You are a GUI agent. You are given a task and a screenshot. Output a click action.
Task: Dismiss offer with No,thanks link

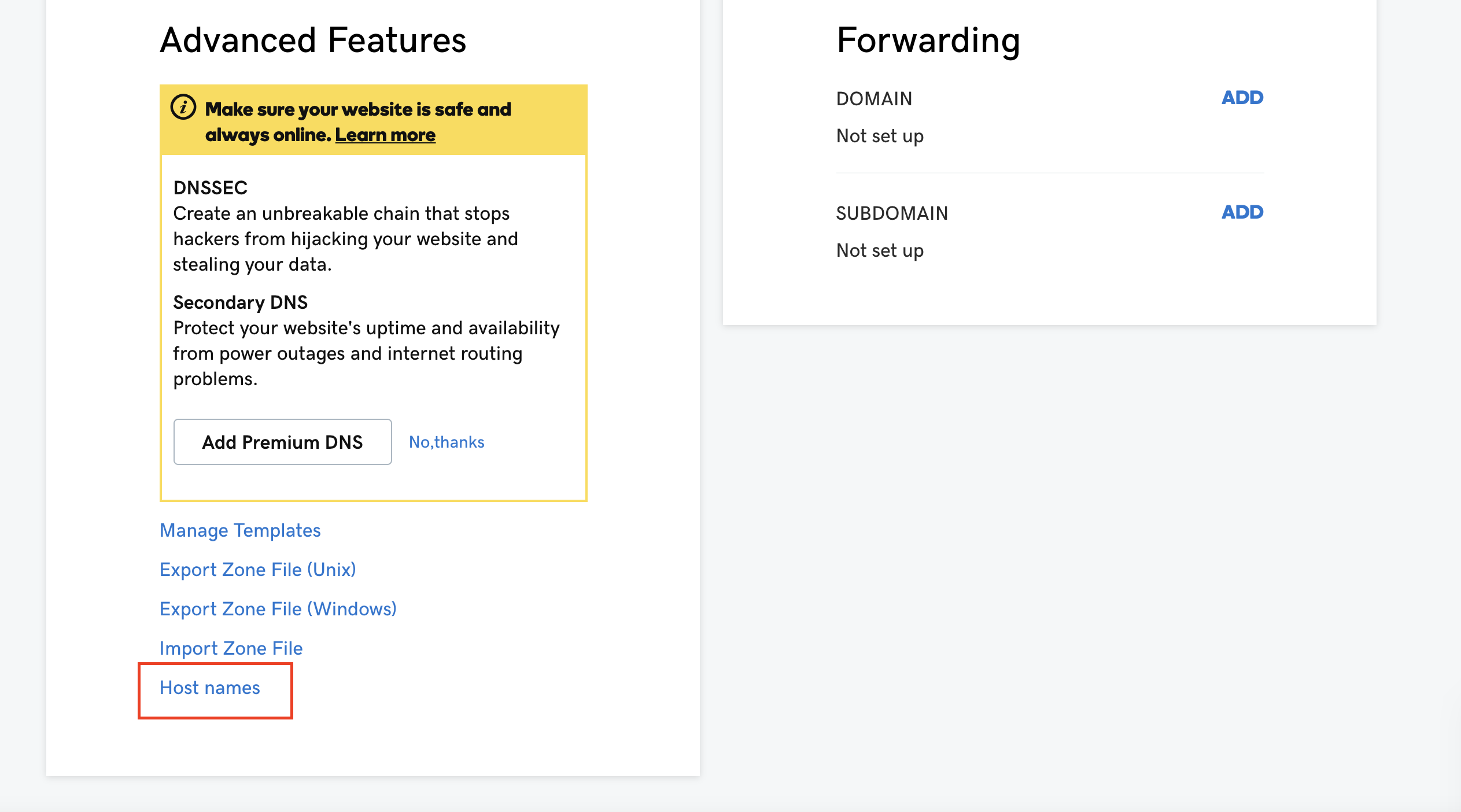coord(447,442)
